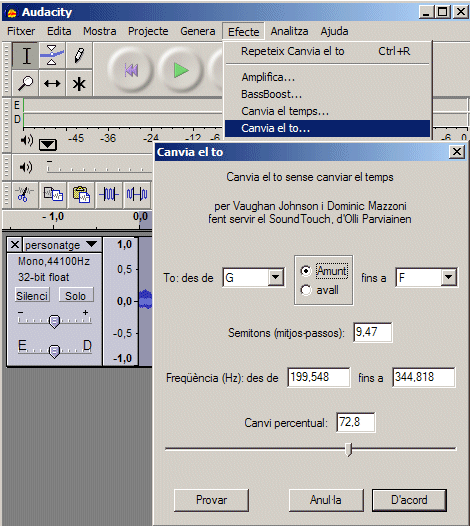Screen dimensions: 470x526
Task: Open the Projecte menu
Action: (148, 31)
